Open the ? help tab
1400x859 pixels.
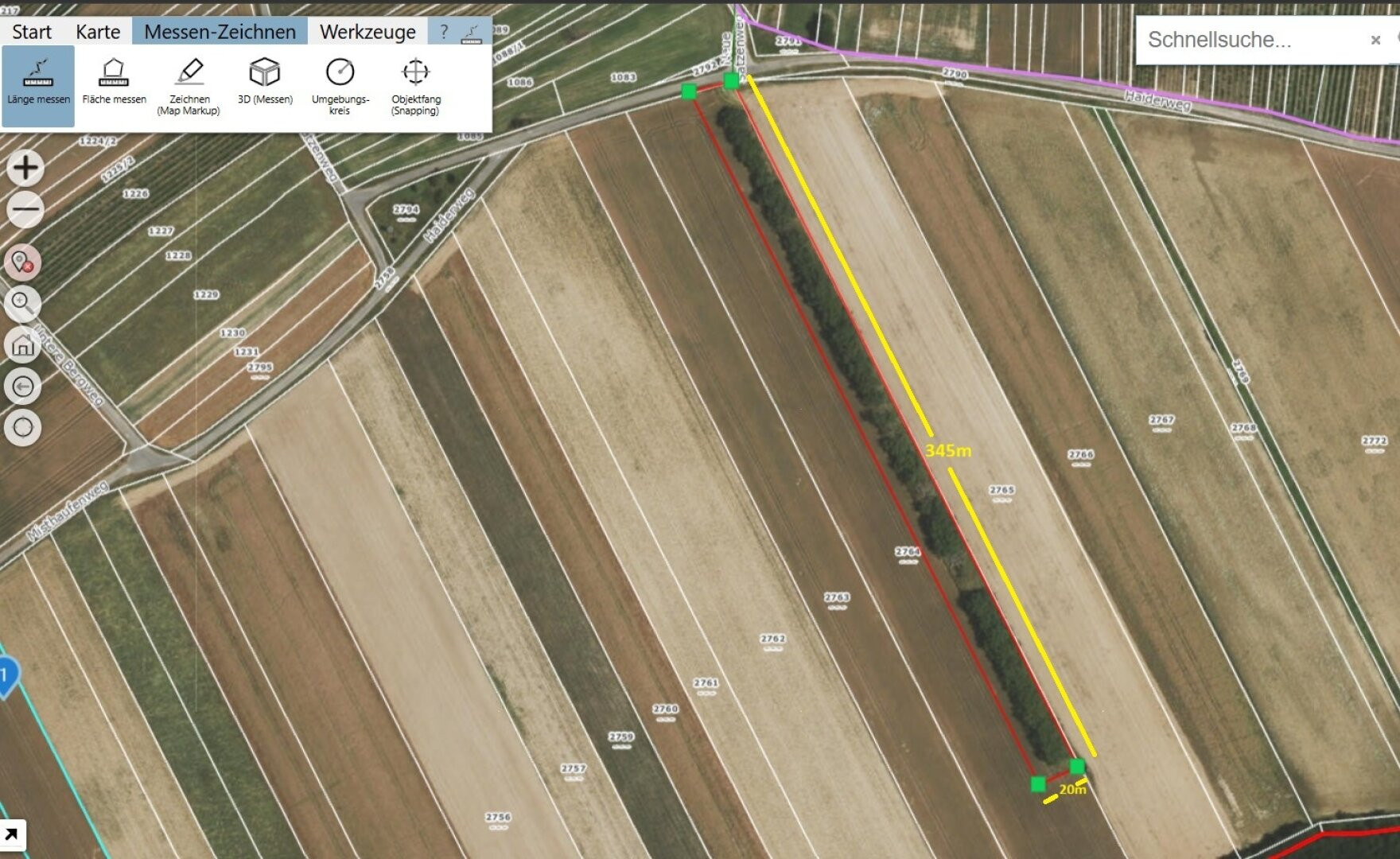click(444, 32)
